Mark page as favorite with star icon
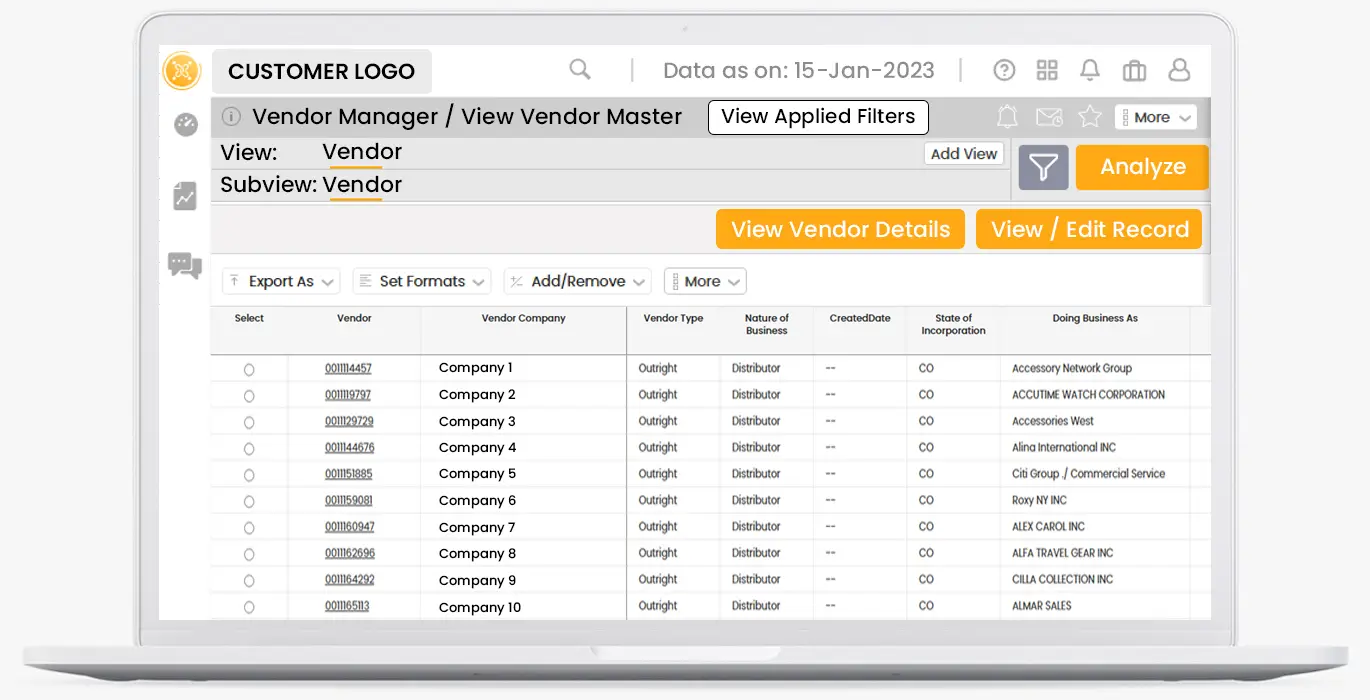 [1090, 117]
